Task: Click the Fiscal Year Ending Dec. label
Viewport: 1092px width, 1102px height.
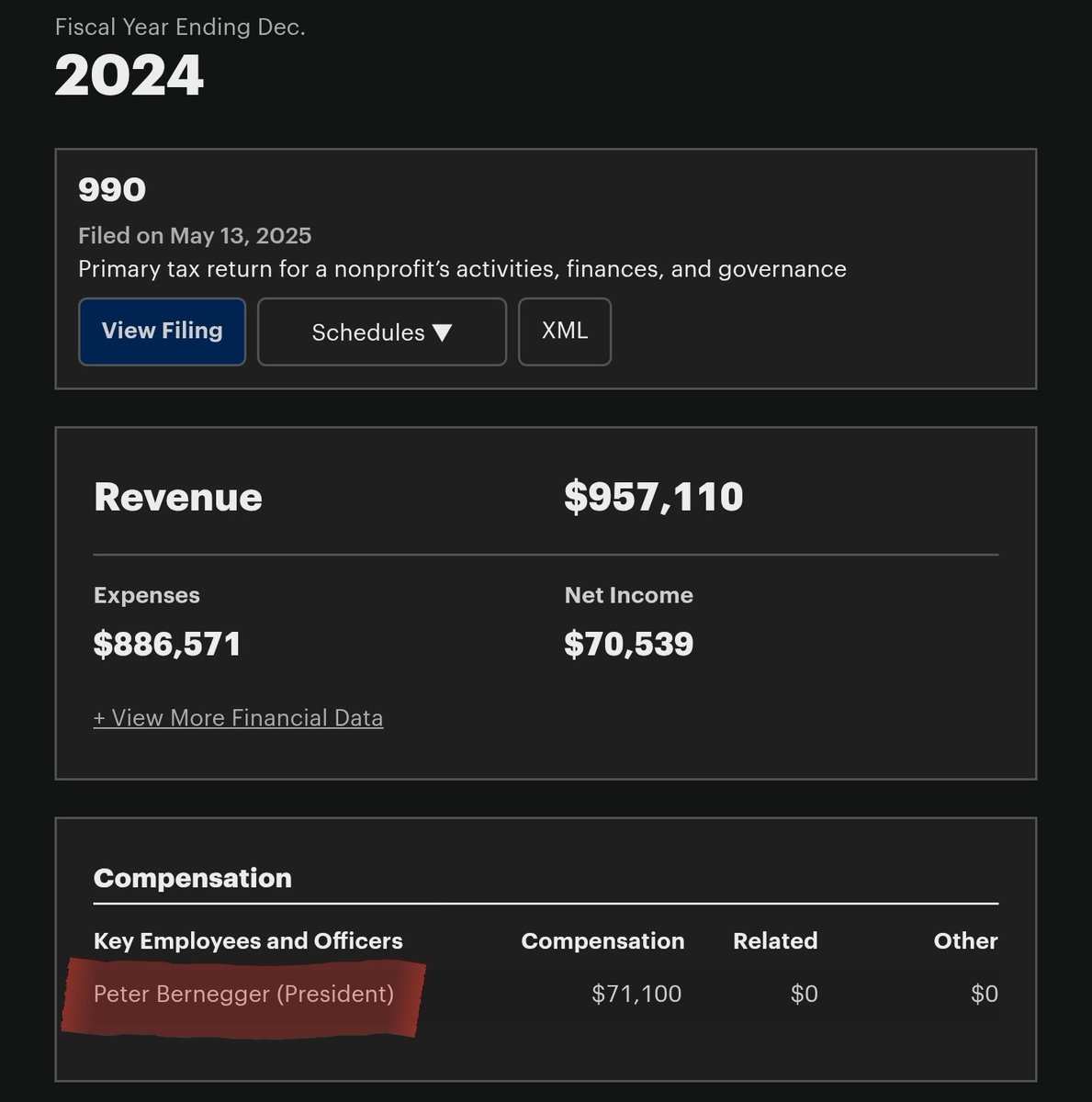Action: click(180, 28)
